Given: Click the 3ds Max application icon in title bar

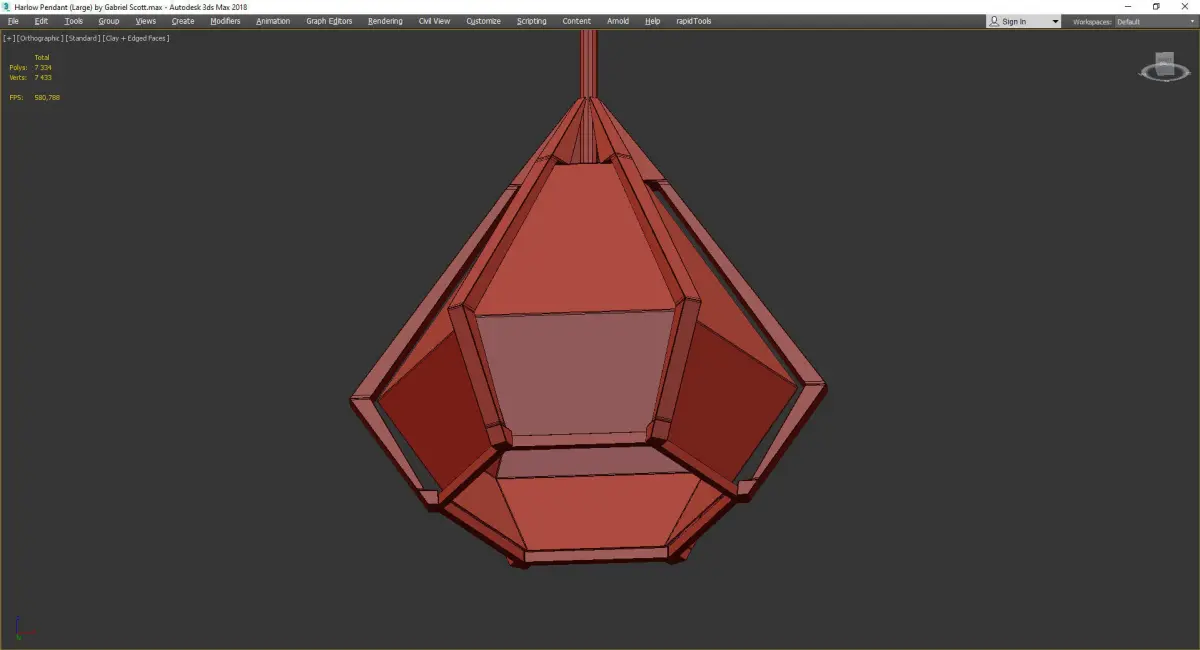Looking at the screenshot, I should tap(7, 7).
